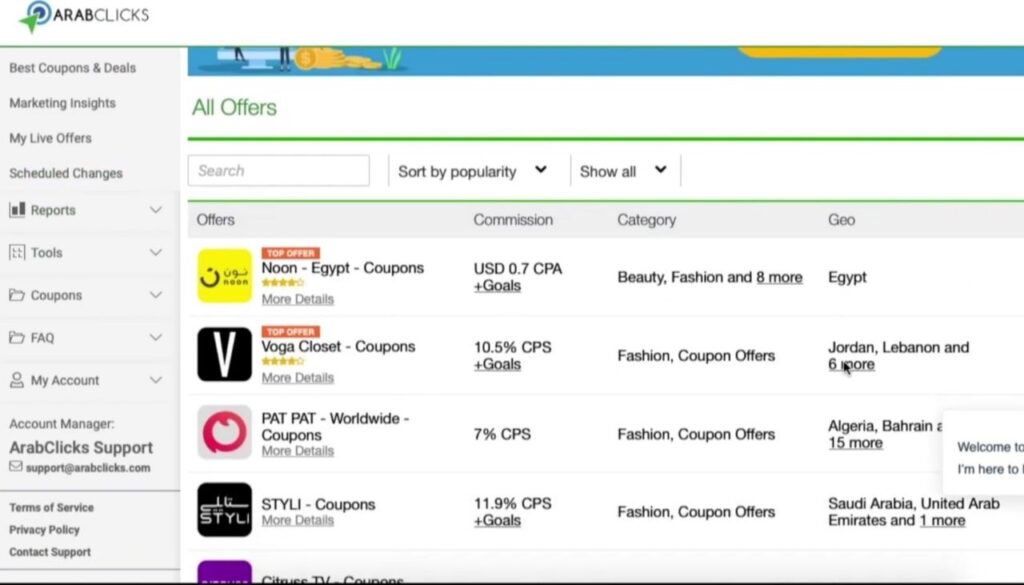Expand the Tools menu chevron
The width and height of the screenshot is (1024, 585).
click(155, 252)
